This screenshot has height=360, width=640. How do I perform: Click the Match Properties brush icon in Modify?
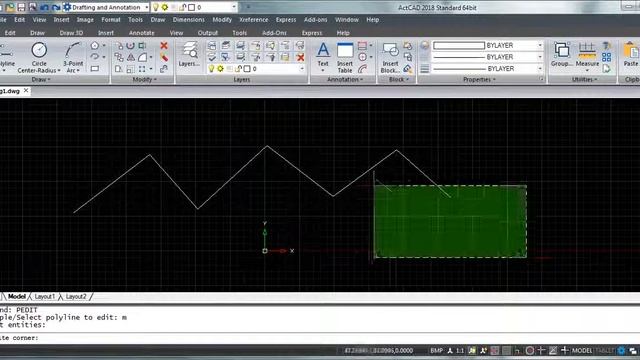point(164,57)
